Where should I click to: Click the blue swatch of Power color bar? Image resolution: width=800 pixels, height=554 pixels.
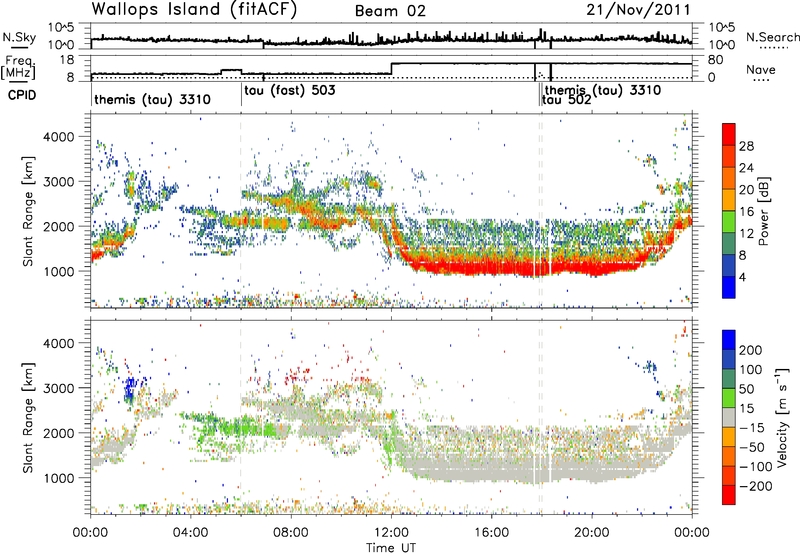[729, 287]
